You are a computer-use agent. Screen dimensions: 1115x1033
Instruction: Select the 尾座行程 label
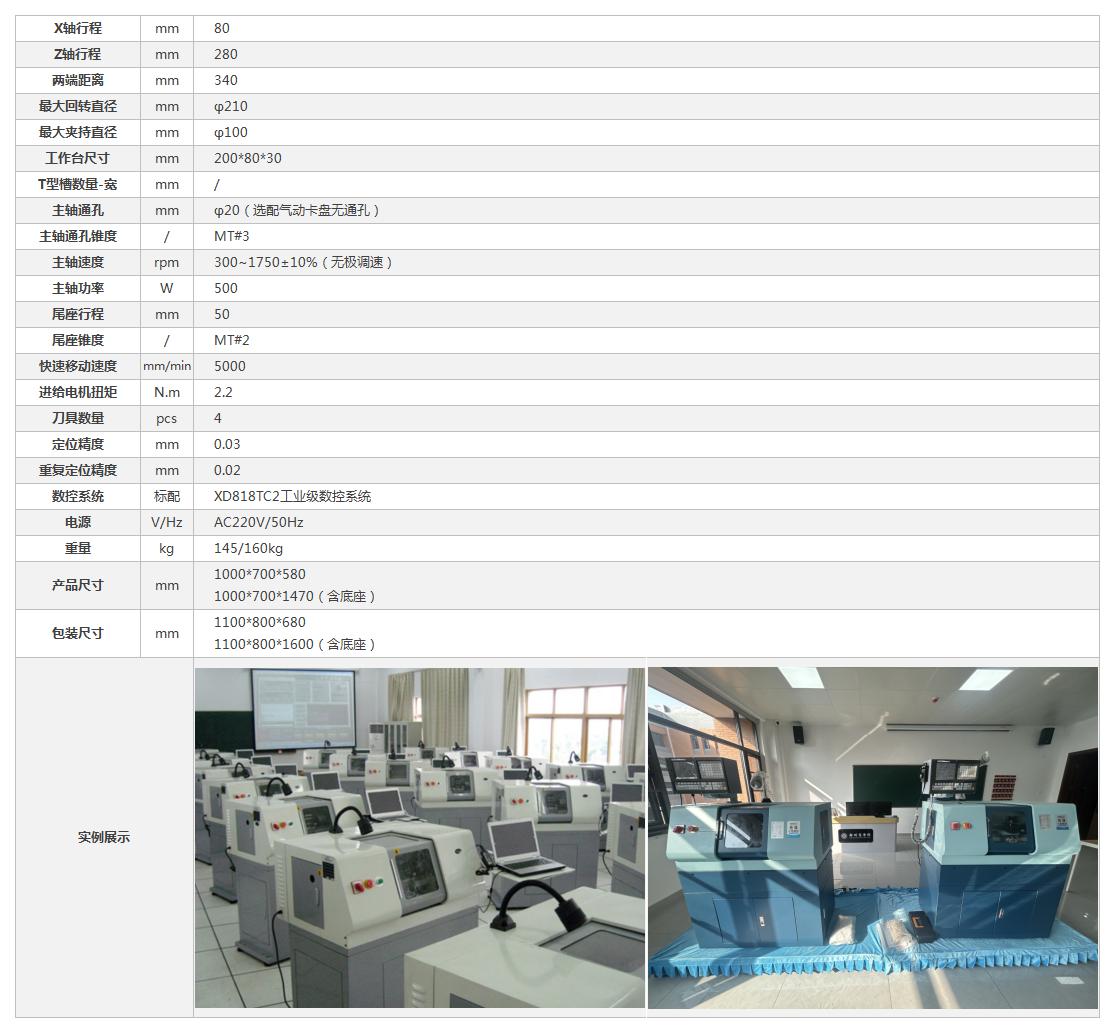click(x=78, y=314)
